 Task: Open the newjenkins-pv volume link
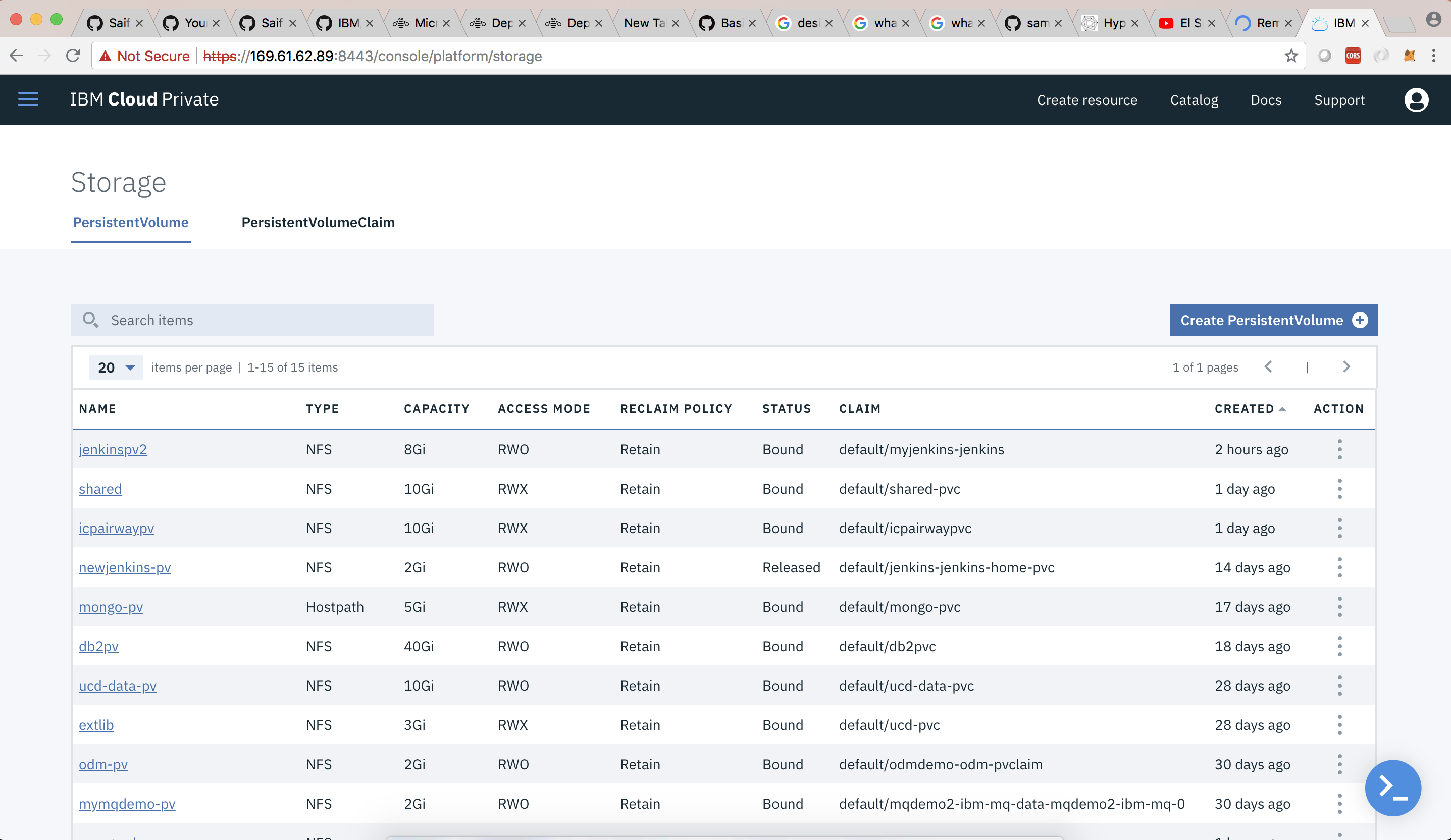tap(124, 568)
